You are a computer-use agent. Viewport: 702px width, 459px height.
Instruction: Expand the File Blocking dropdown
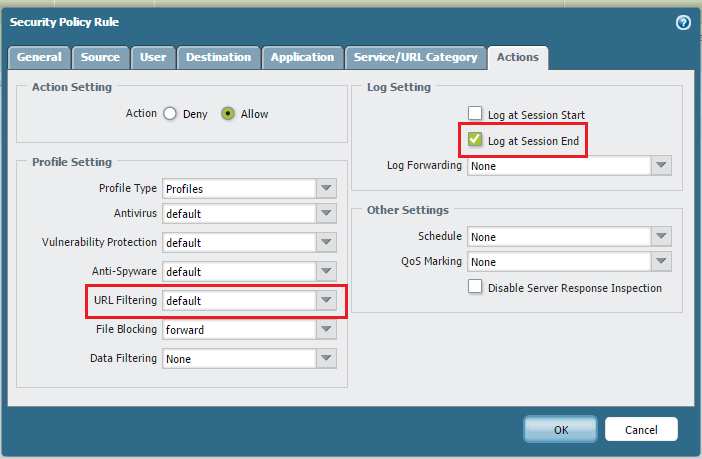coord(327,329)
